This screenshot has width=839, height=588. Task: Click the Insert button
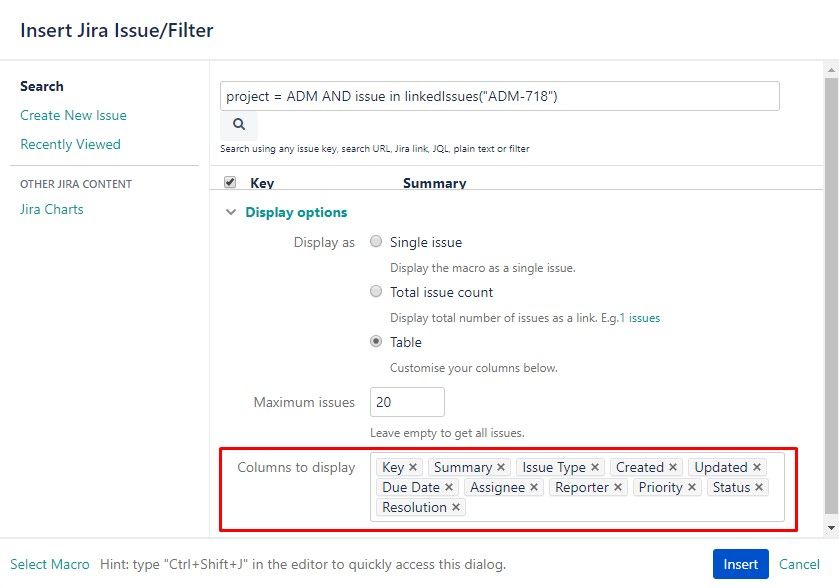pyautogui.click(x=741, y=564)
